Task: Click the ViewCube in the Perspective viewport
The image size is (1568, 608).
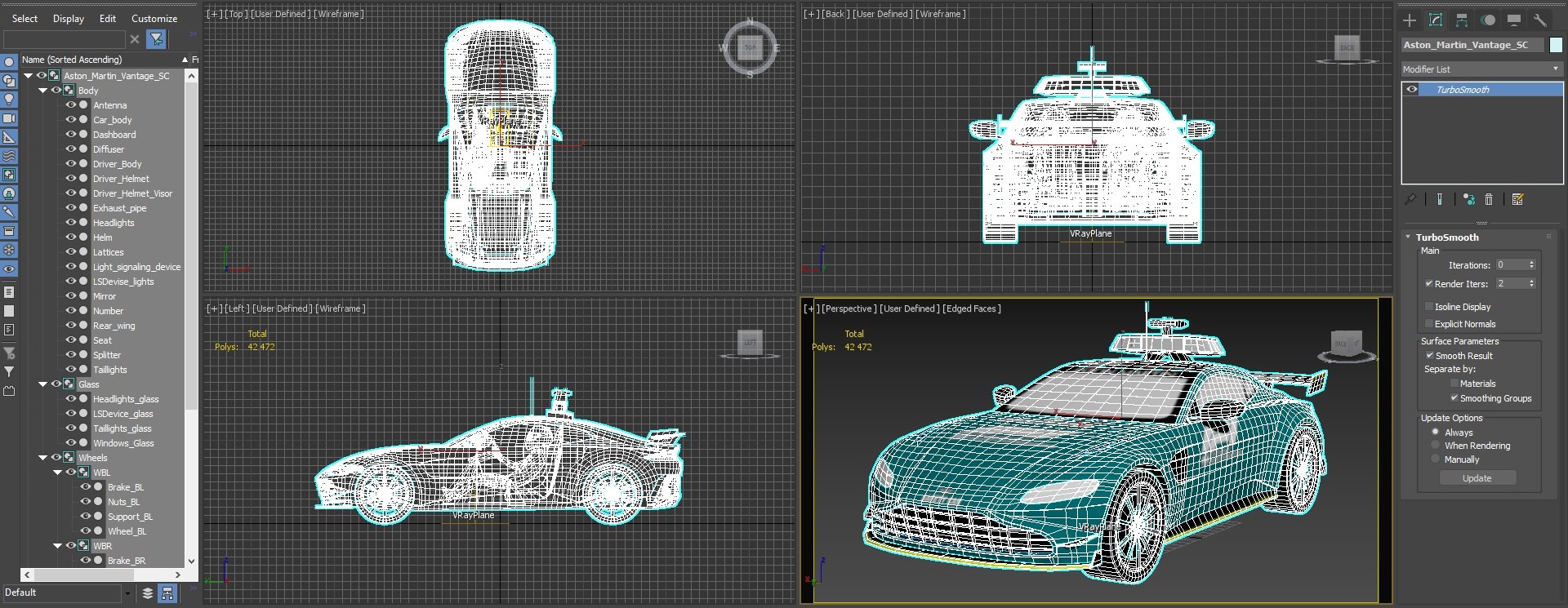Action: (x=1347, y=346)
